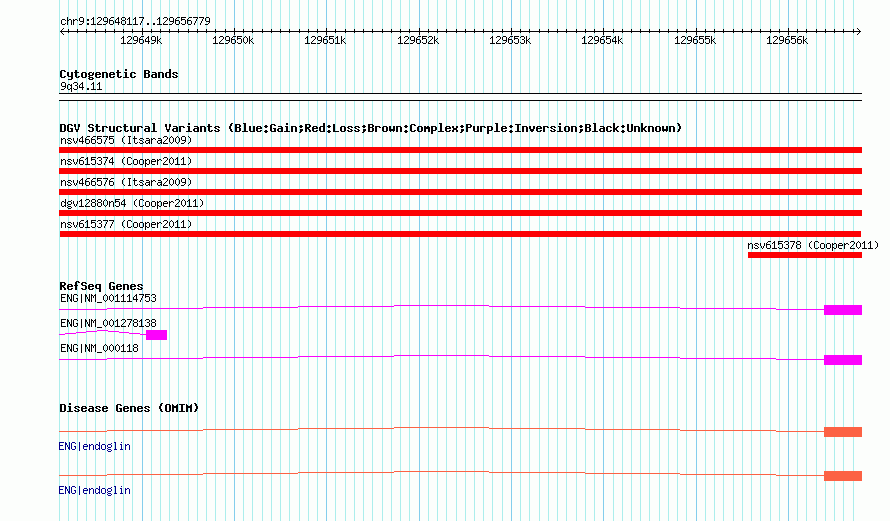Open transcript ENG|NM_001278138 label
The height and width of the screenshot is (521, 890).
(108, 323)
